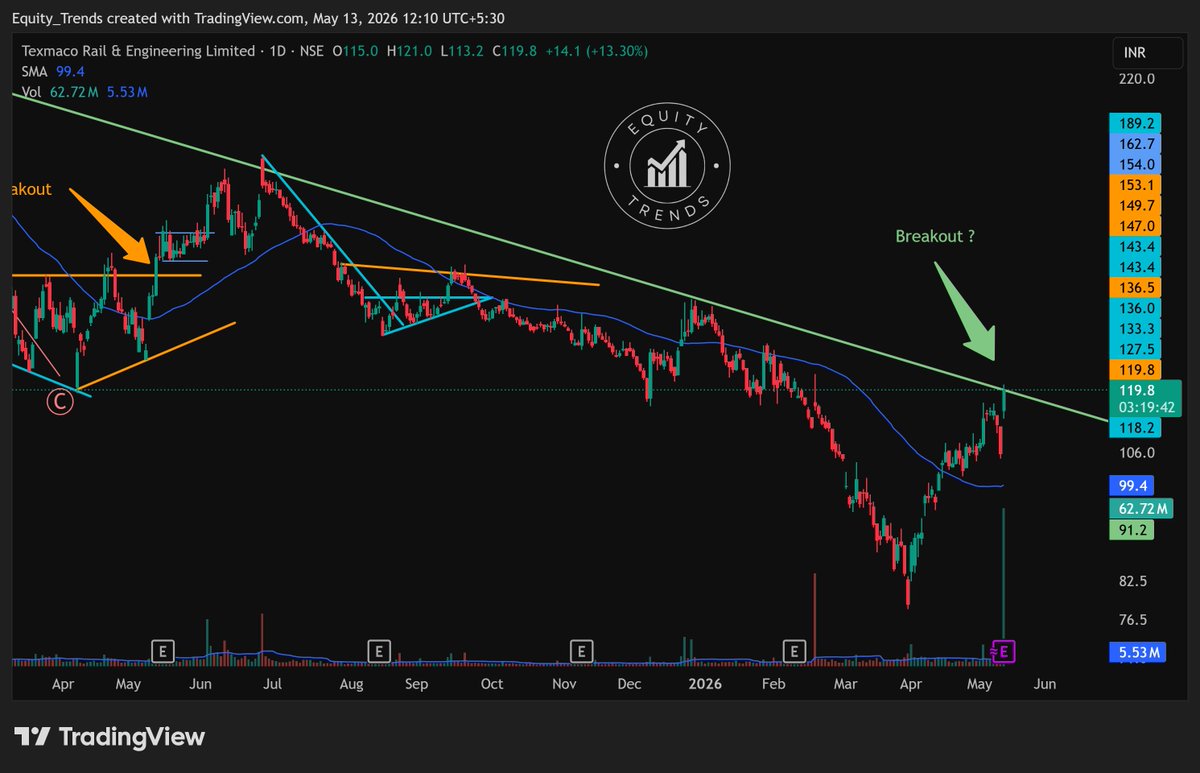Click the purple upcoming earnings E marker
1200x773 pixels.
[x=1005, y=652]
